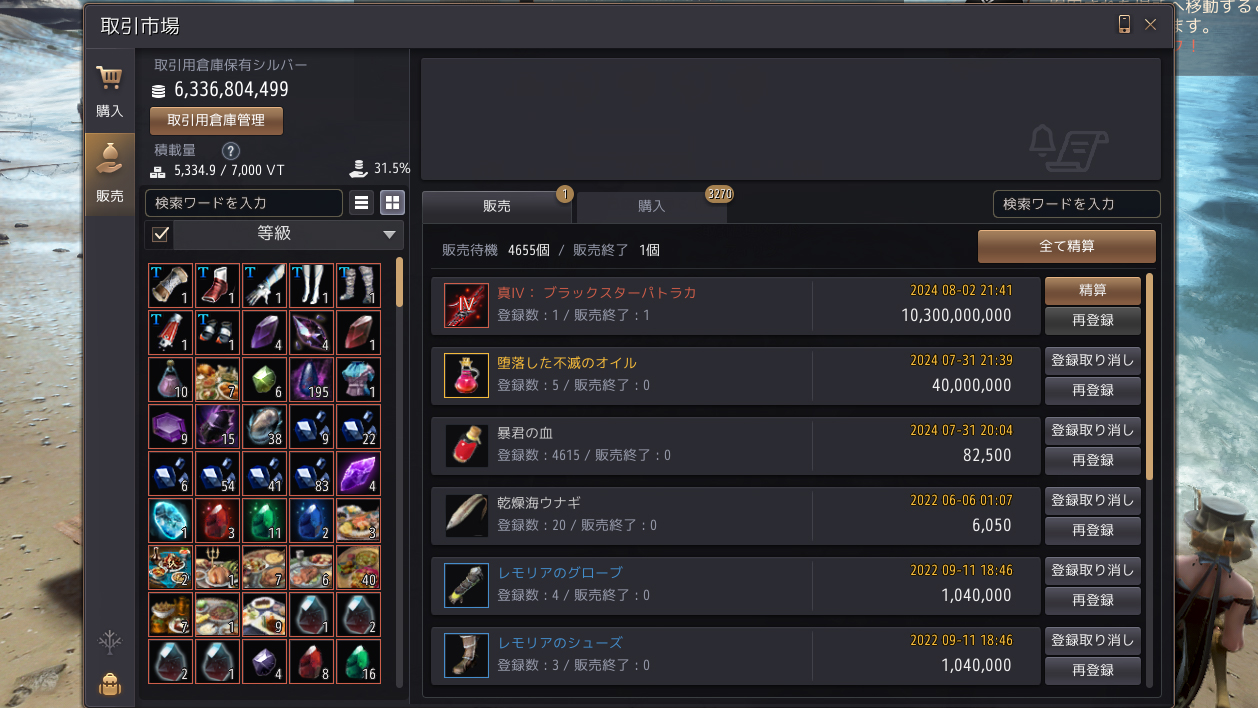
Task: Click 取引用倉庫管理 button
Action: click(x=216, y=120)
